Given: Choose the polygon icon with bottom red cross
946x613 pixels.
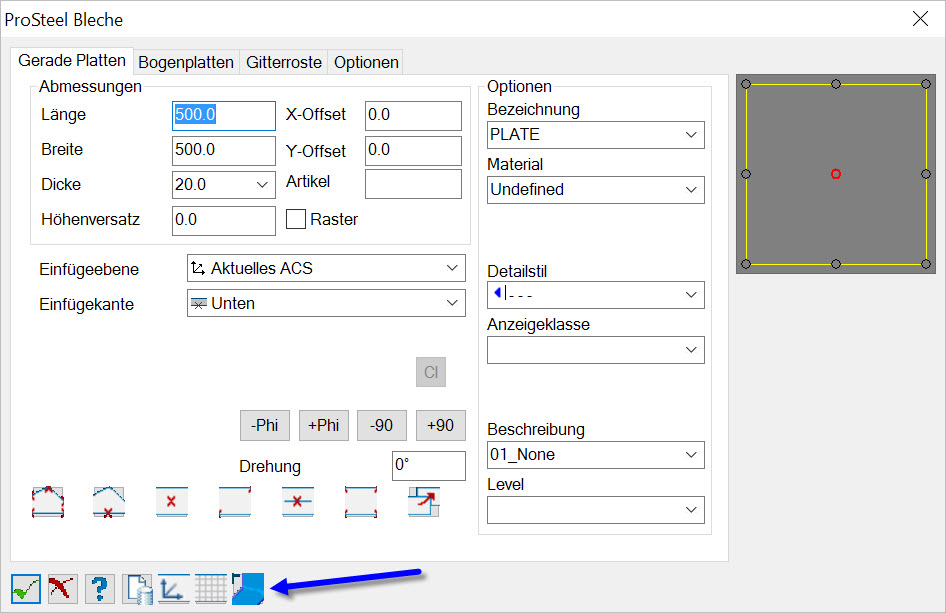Looking at the screenshot, I should point(109,502).
